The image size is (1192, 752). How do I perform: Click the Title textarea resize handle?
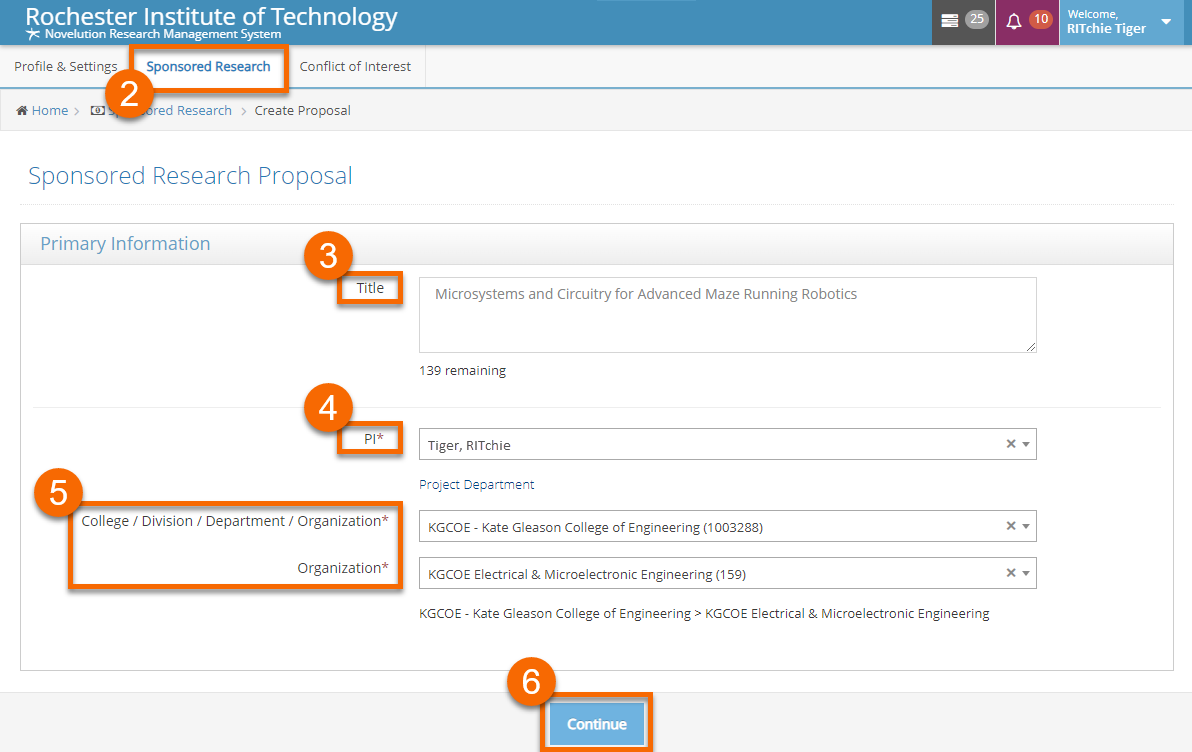pyautogui.click(x=1030, y=346)
